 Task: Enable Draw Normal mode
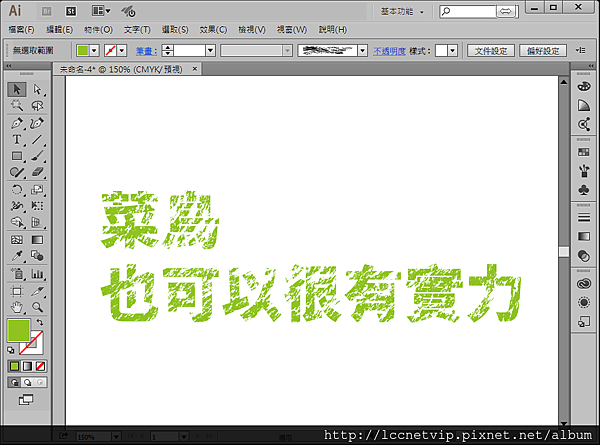(14, 382)
